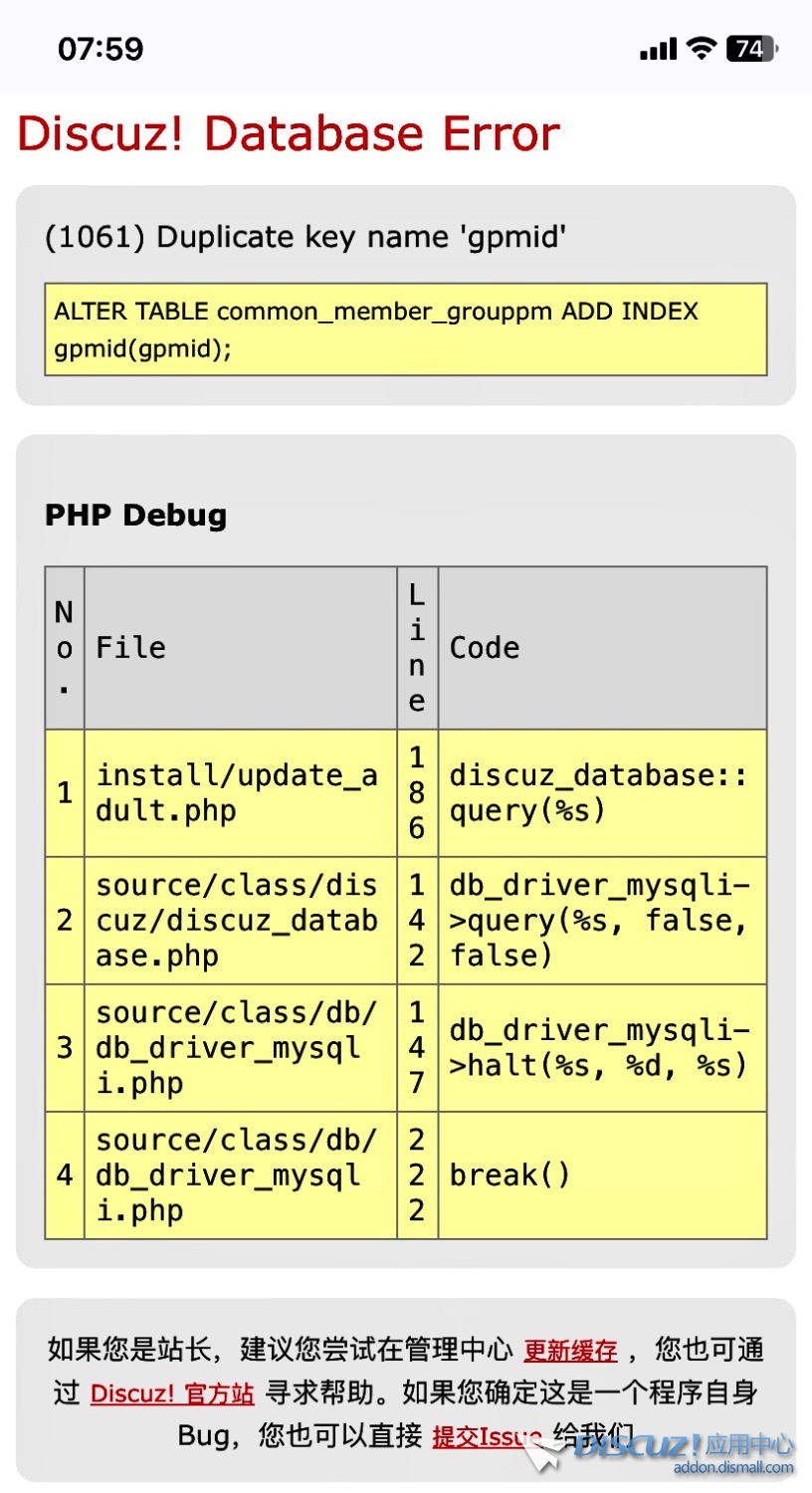Click row number 1 in the debug table
Screen dimensions: 812x1493
[65, 793]
